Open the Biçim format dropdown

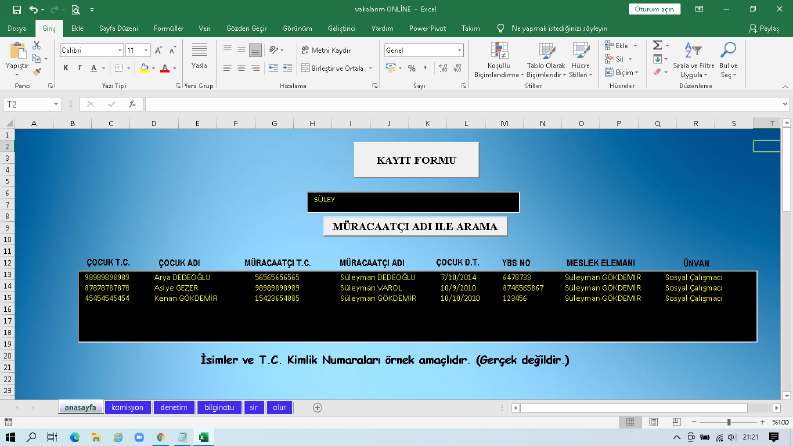click(x=621, y=72)
